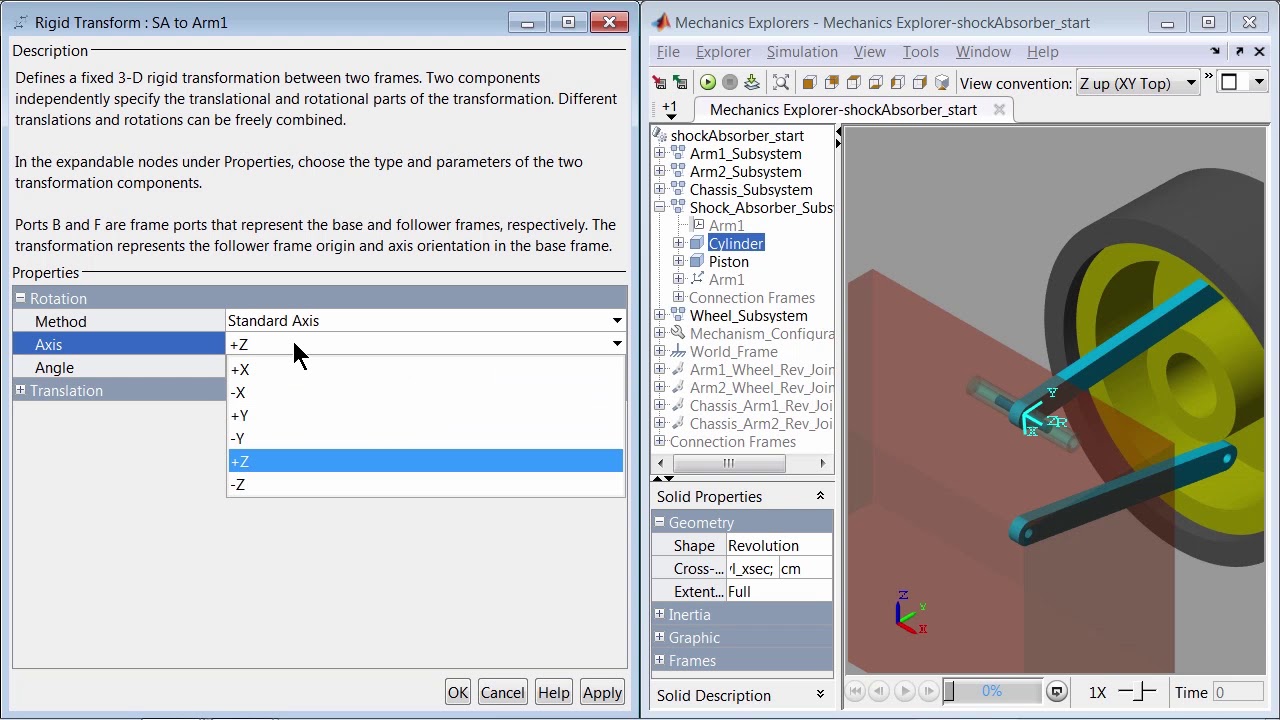Click OK in Rigid Transform dialog
Image resolution: width=1280 pixels, height=720 pixels.
point(458,692)
